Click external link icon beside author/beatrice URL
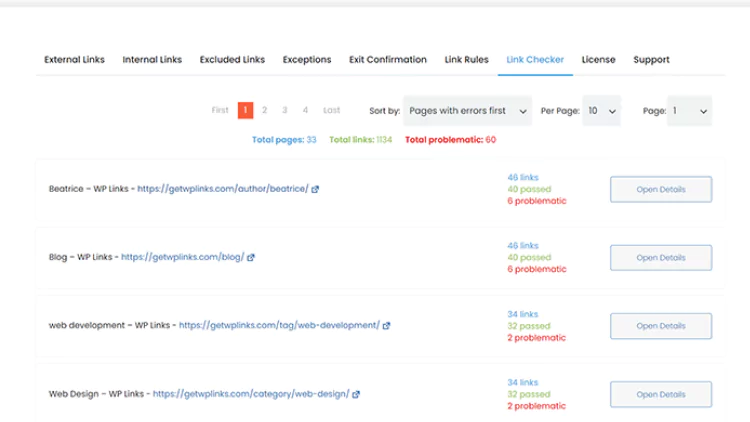Screen dimensions: 750x422 [315, 189]
